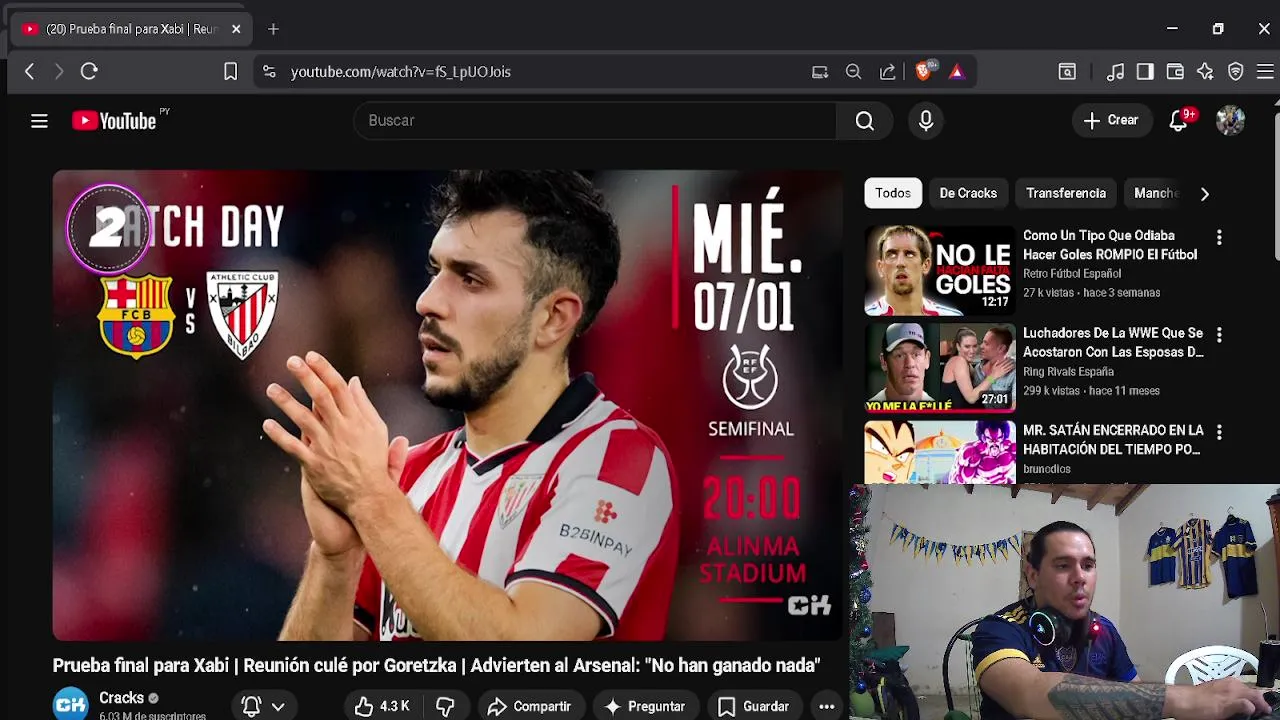This screenshot has width=1280, height=720.
Task: Like the video with 4.3 K likes
Action: click(382, 706)
